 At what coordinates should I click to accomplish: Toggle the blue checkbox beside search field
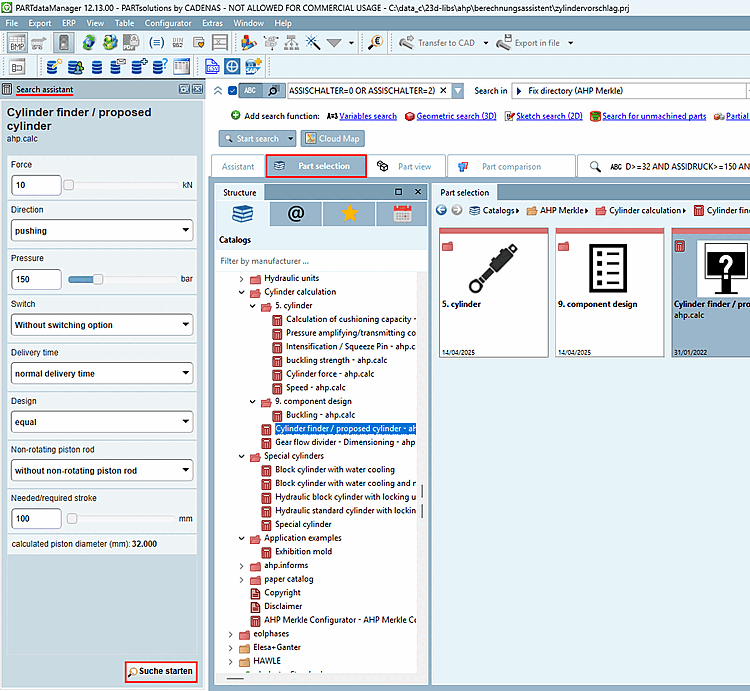[232, 90]
